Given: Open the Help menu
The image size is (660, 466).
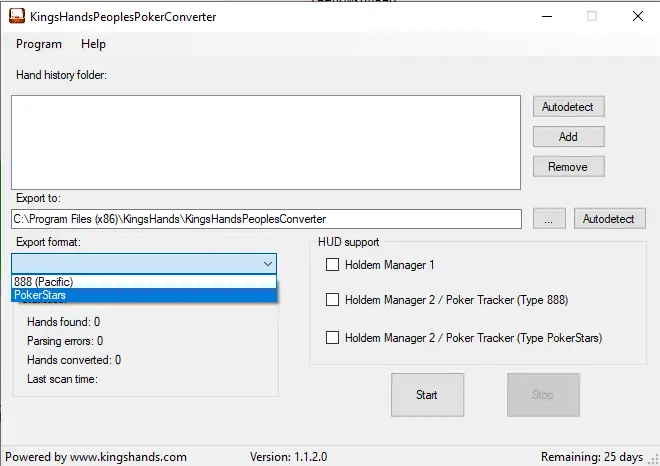Looking at the screenshot, I should coord(93,44).
